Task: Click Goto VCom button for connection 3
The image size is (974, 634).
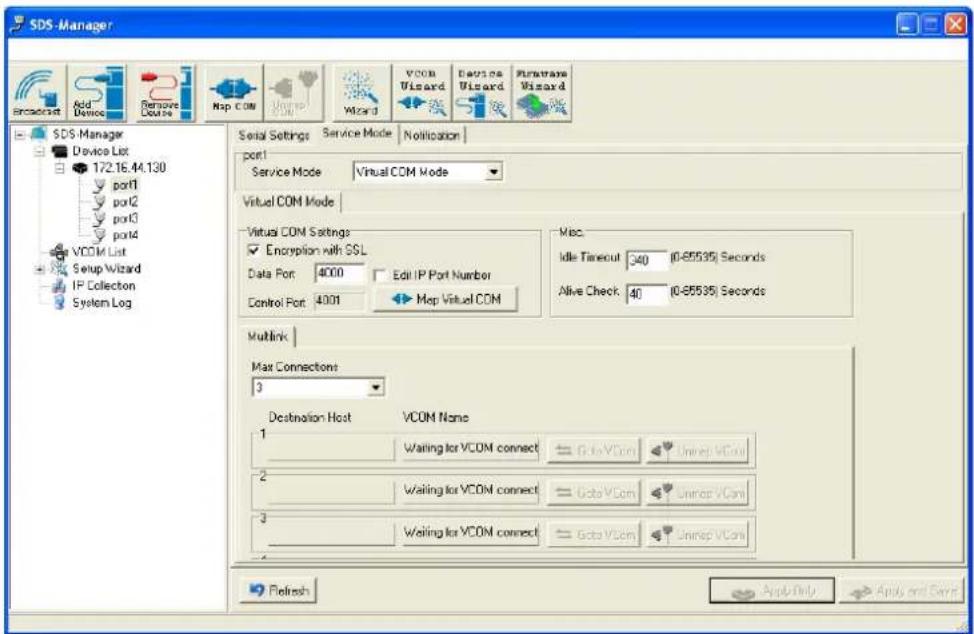Action: point(594,535)
